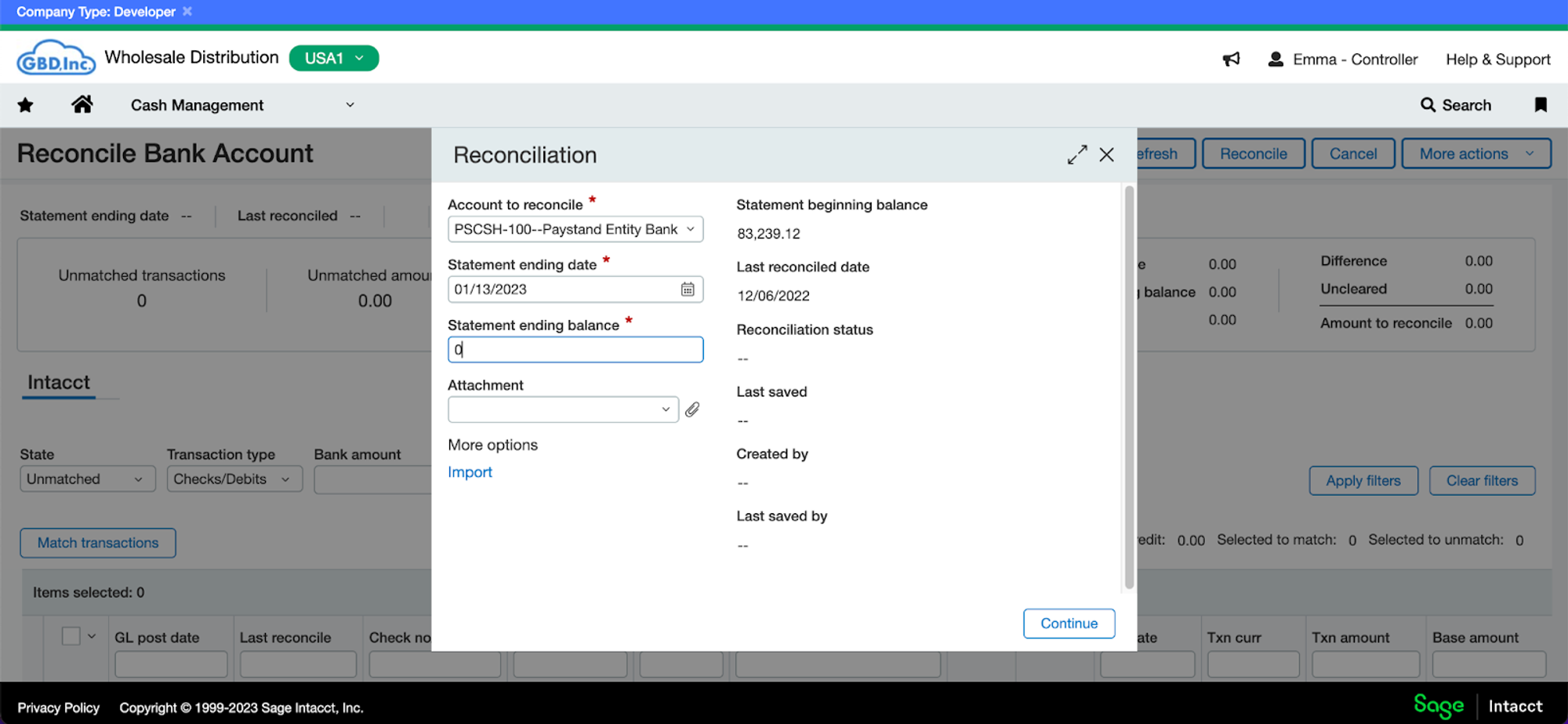The width and height of the screenshot is (1568, 724).
Task: Attach a file using the paperclip icon
Action: [691, 409]
